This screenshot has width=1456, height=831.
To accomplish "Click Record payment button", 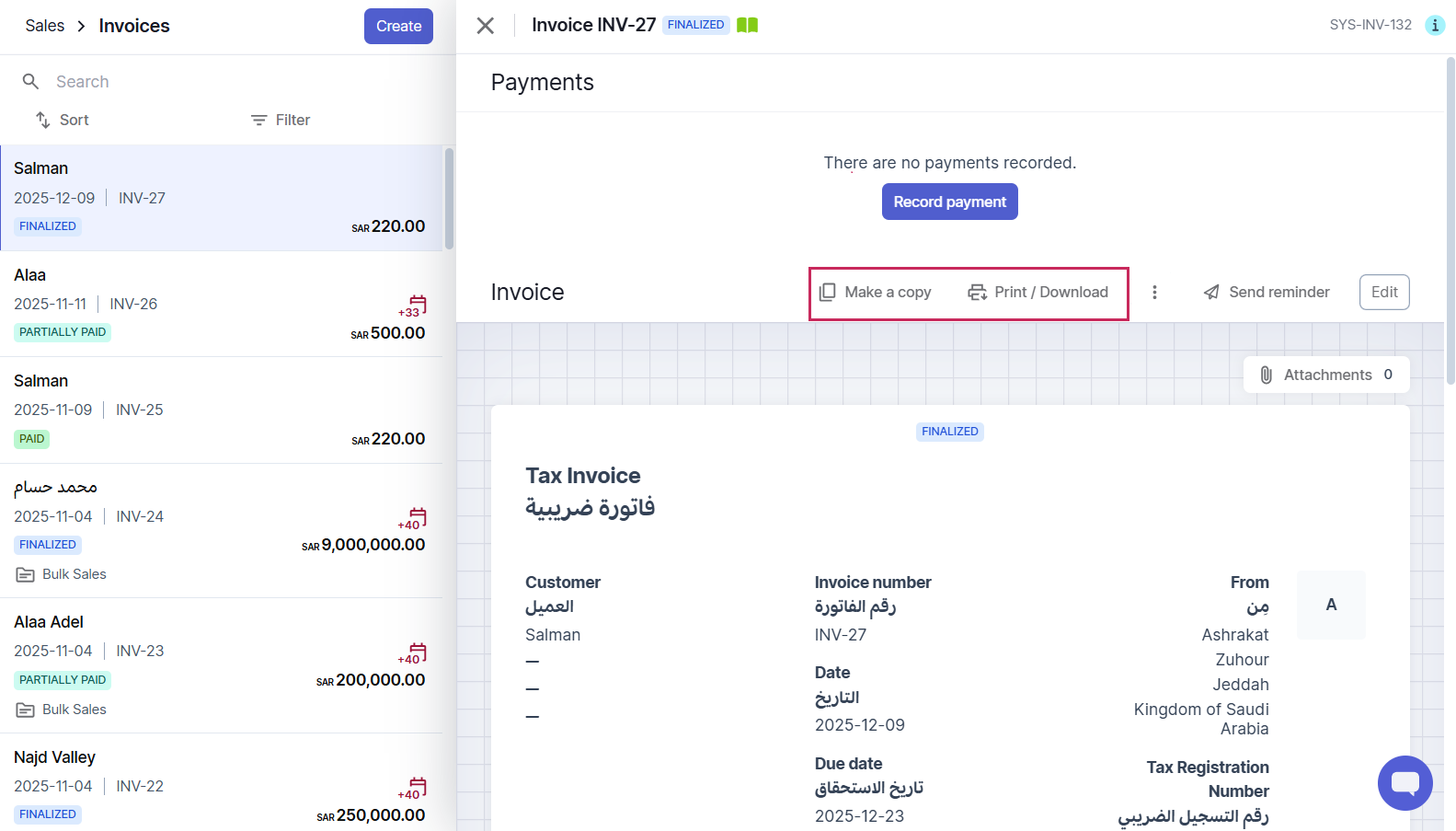I will tap(949, 202).
